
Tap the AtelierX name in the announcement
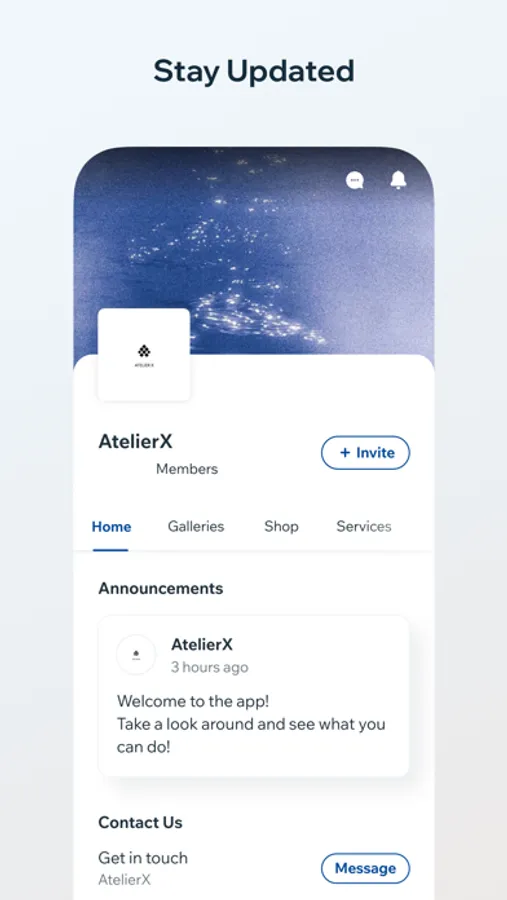[x=202, y=645]
